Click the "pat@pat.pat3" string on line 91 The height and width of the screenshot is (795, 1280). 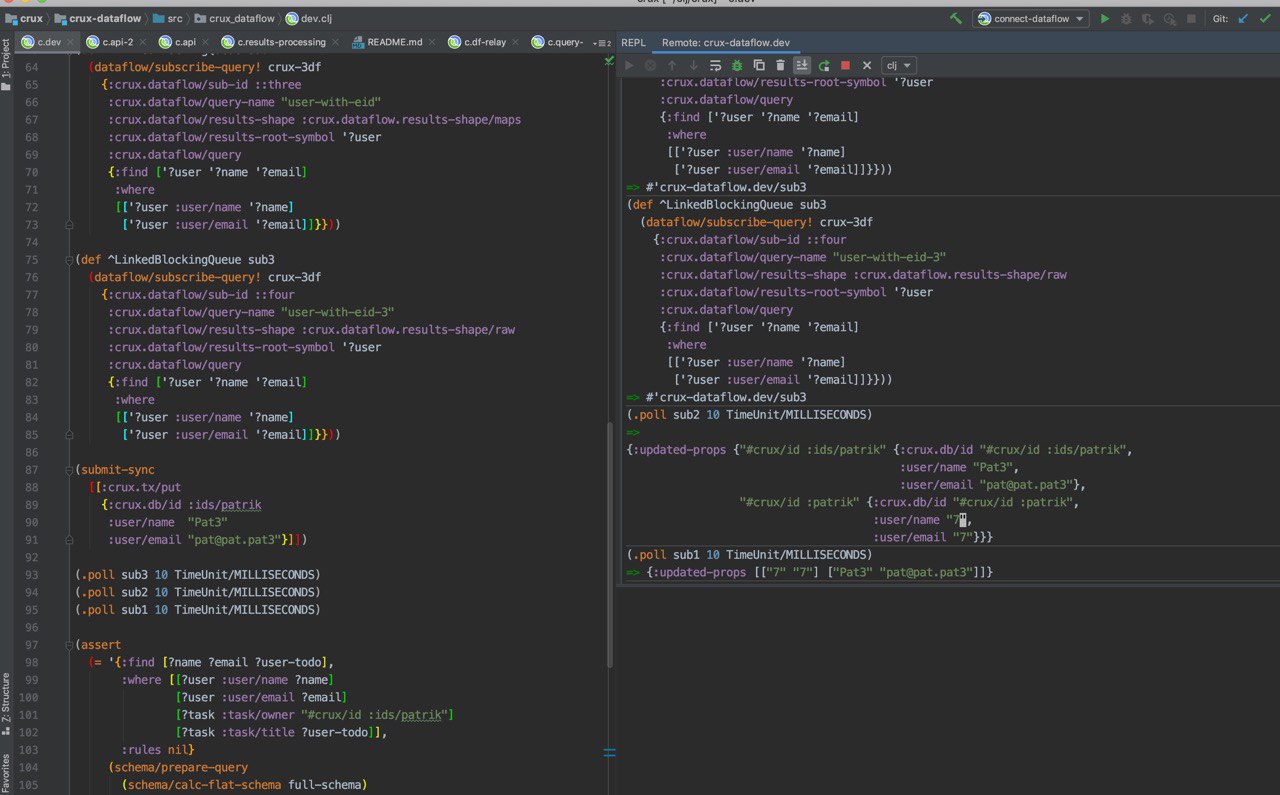point(236,540)
